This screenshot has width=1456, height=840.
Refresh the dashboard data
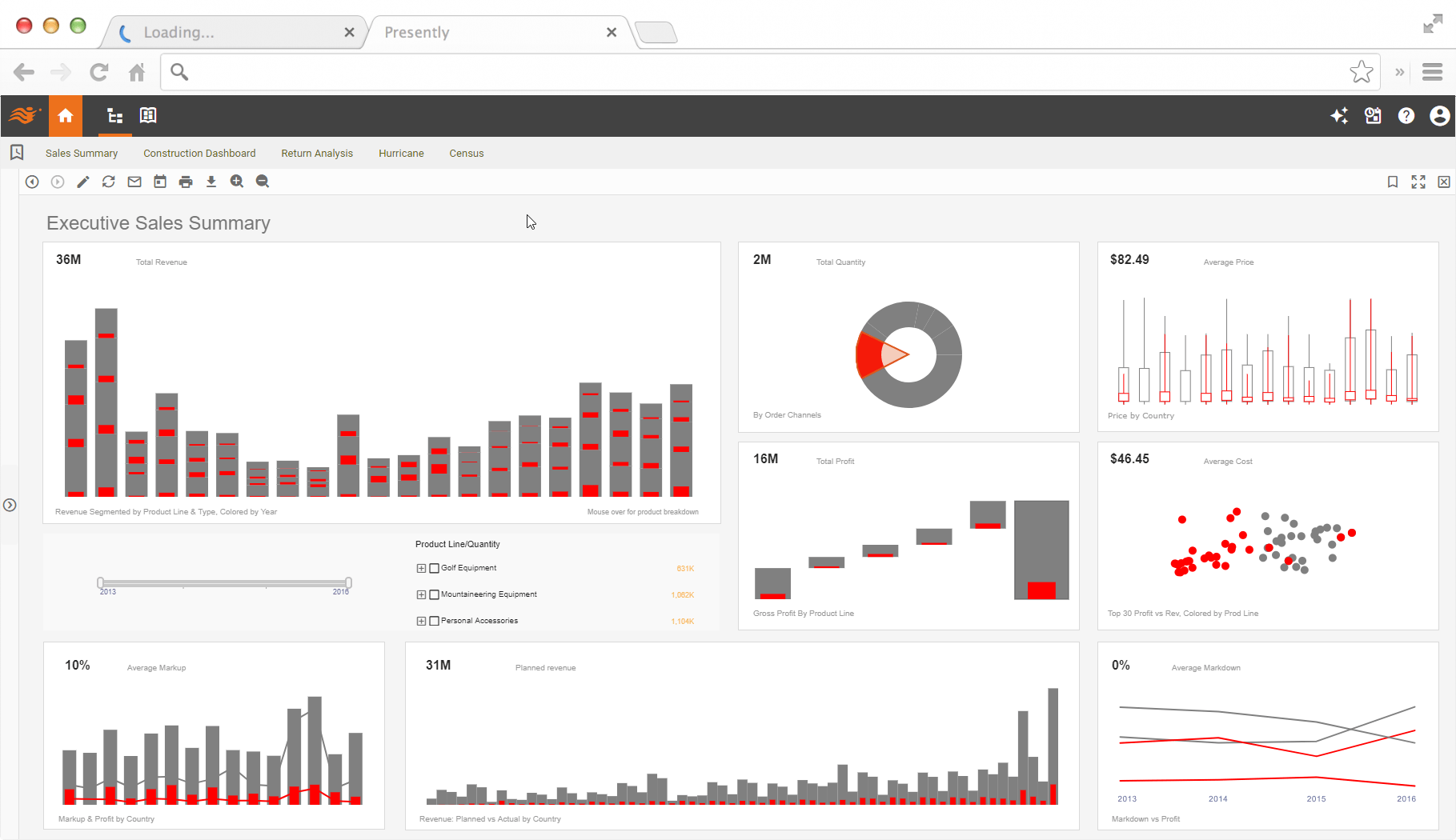pyautogui.click(x=109, y=182)
